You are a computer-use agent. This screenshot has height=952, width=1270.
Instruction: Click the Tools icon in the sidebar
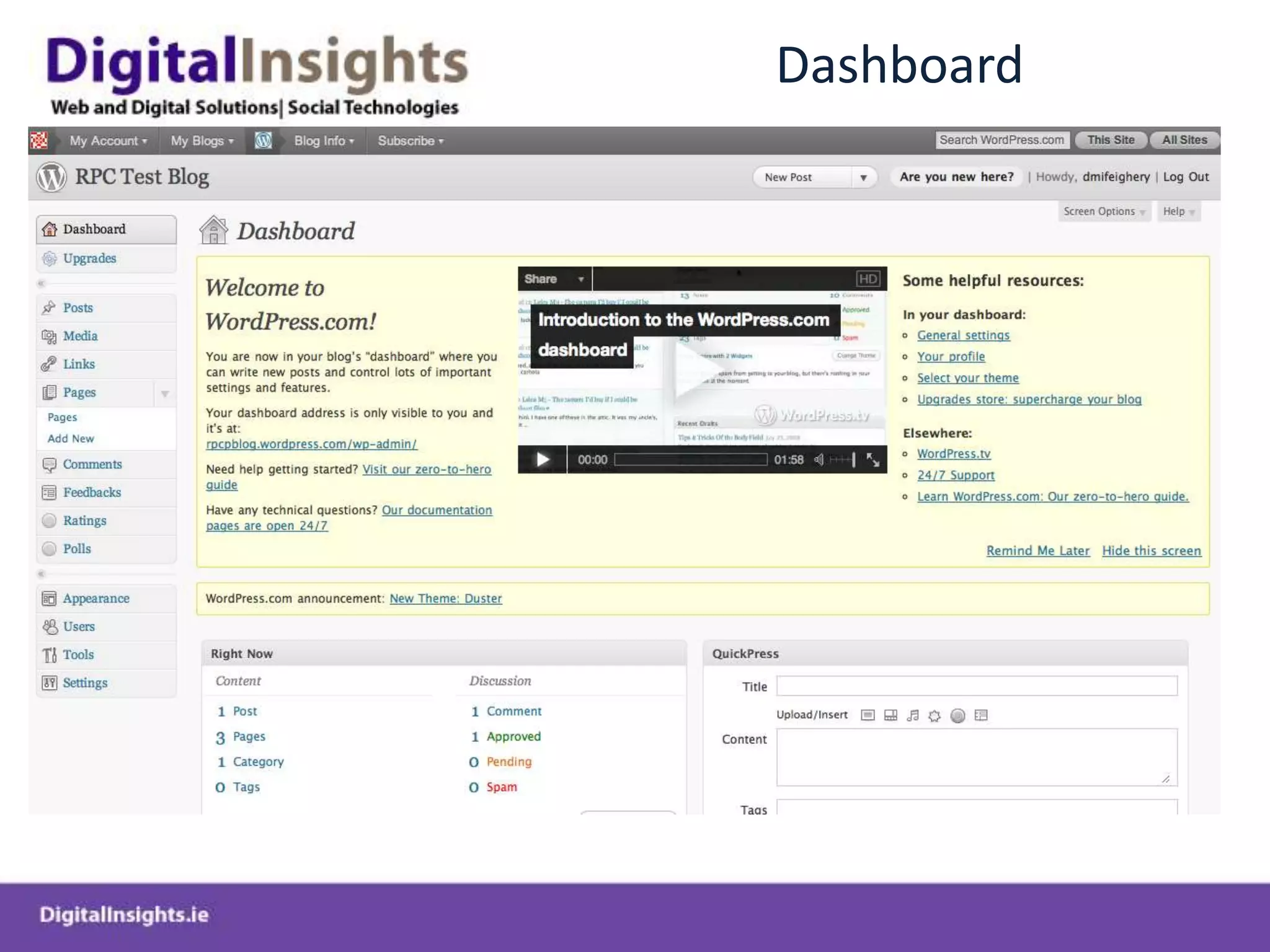[x=50, y=655]
